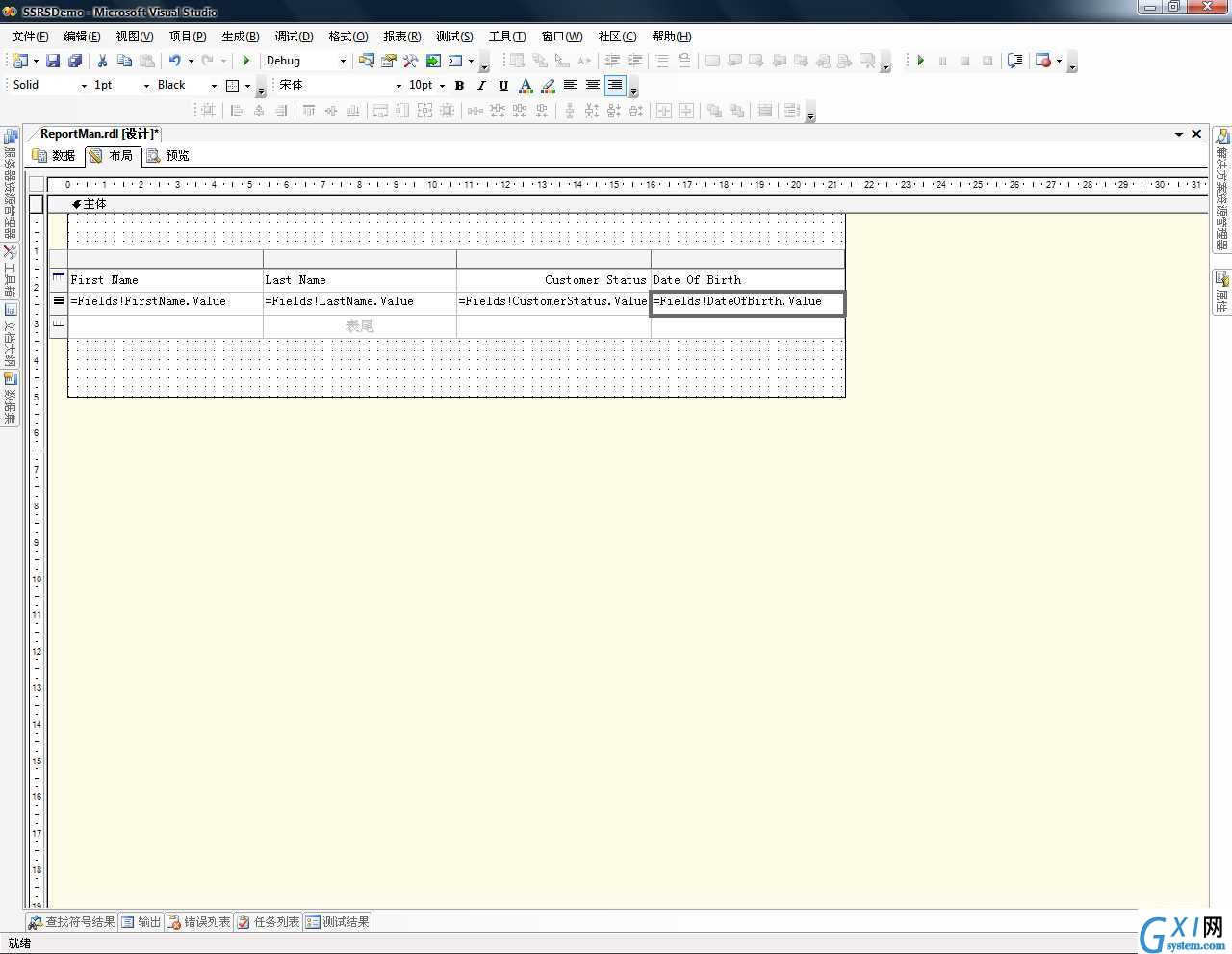The image size is (1232, 954).
Task: Open the 查找符号结果 panel
Action: click(x=72, y=922)
